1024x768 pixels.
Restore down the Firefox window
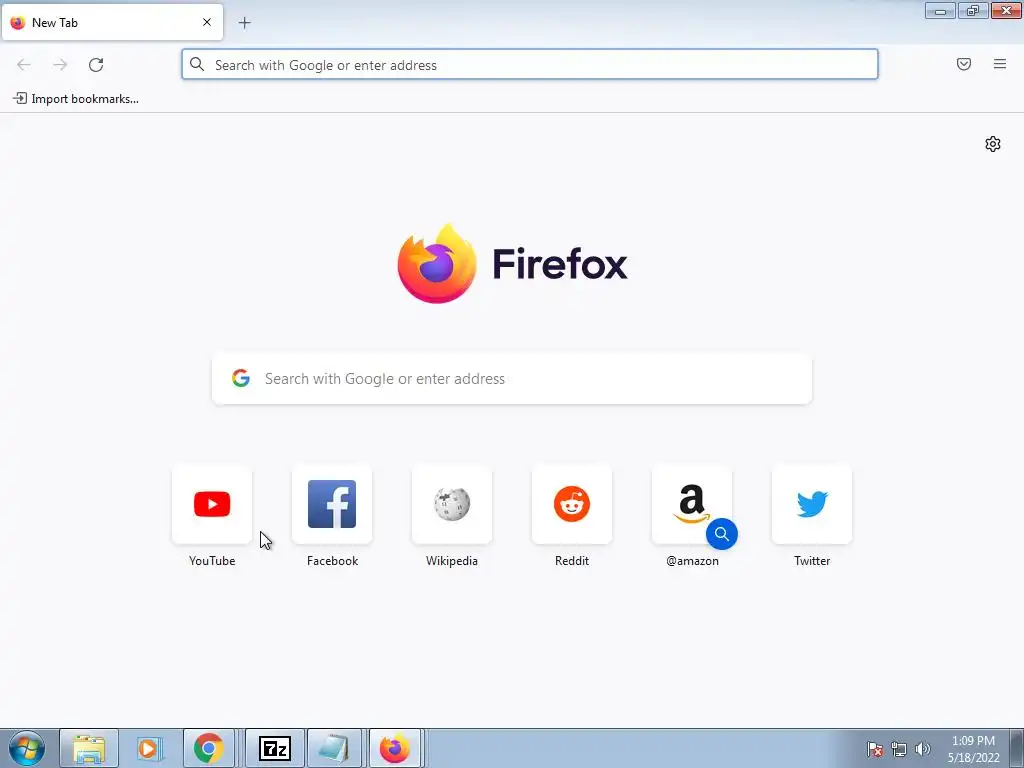click(x=973, y=10)
